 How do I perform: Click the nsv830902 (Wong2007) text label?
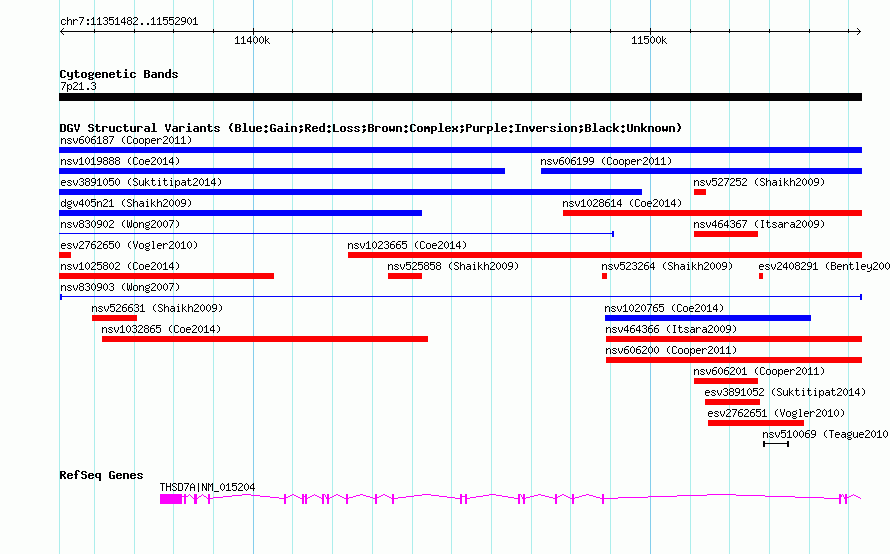(120, 224)
